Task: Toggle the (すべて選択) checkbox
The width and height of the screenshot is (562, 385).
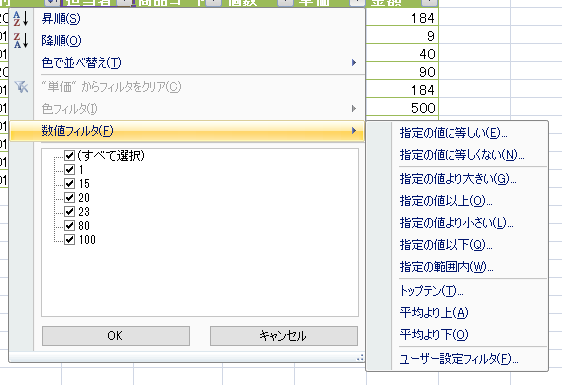Action: 70,155
